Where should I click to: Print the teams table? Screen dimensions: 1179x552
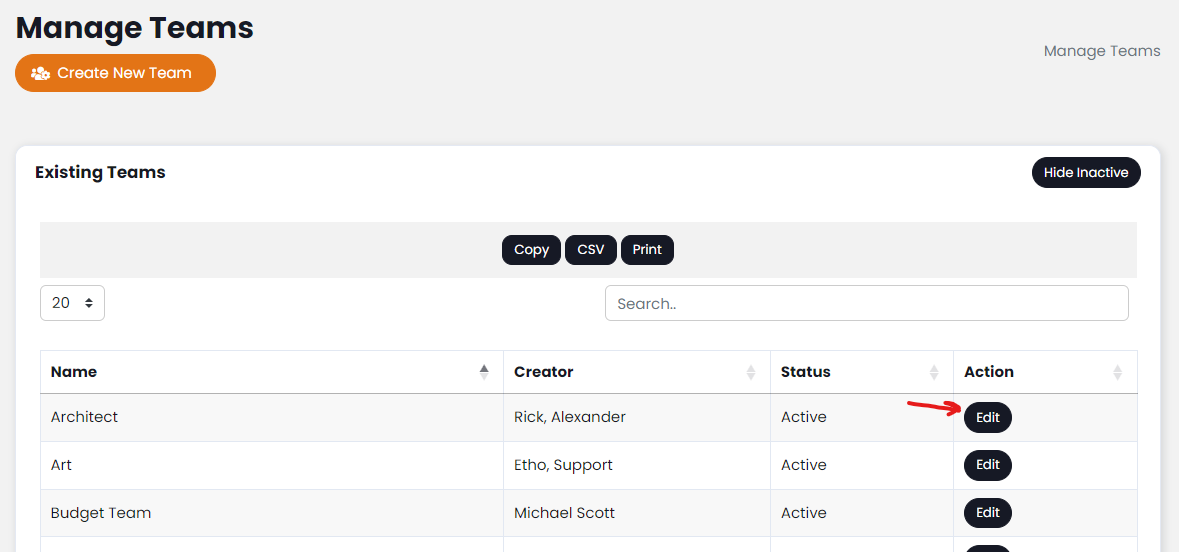point(647,250)
